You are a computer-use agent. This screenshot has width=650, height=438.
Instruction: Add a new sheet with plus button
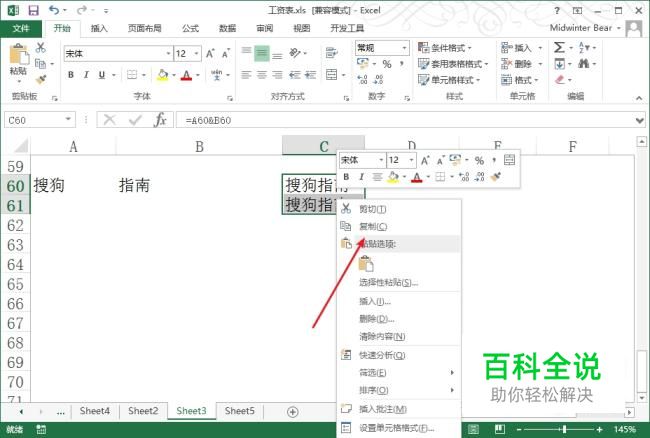pos(293,411)
